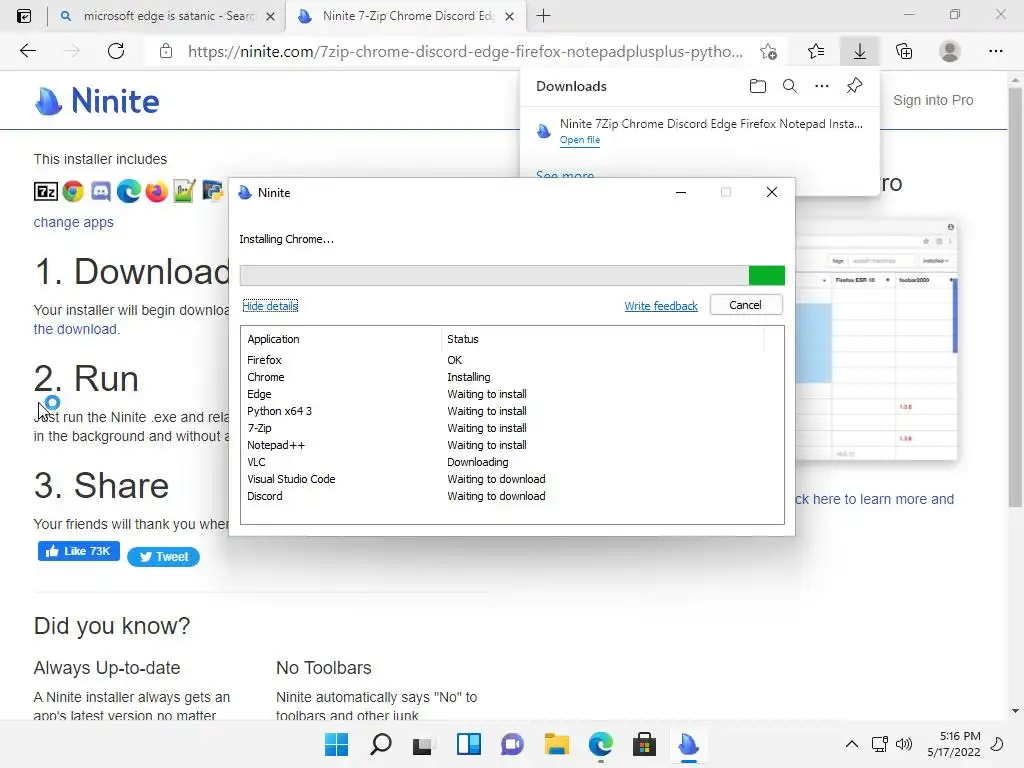Click the Ninite Pro screenshot thumbnail
The height and width of the screenshot is (768, 1024).
876,341
